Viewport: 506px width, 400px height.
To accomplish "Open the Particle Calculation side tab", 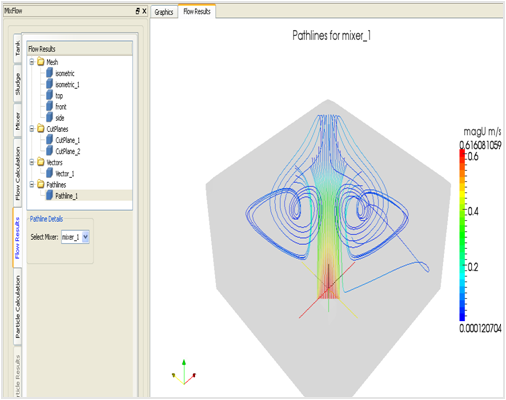I will [18, 307].
